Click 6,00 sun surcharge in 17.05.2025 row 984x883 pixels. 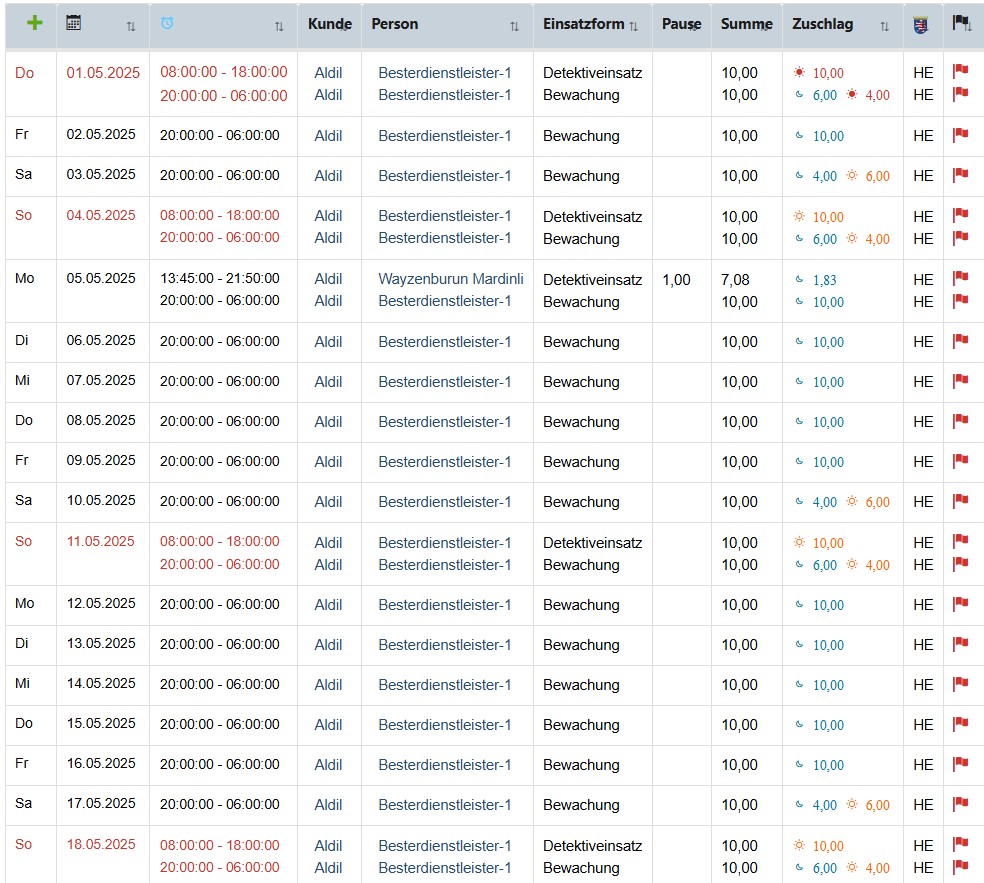click(877, 805)
